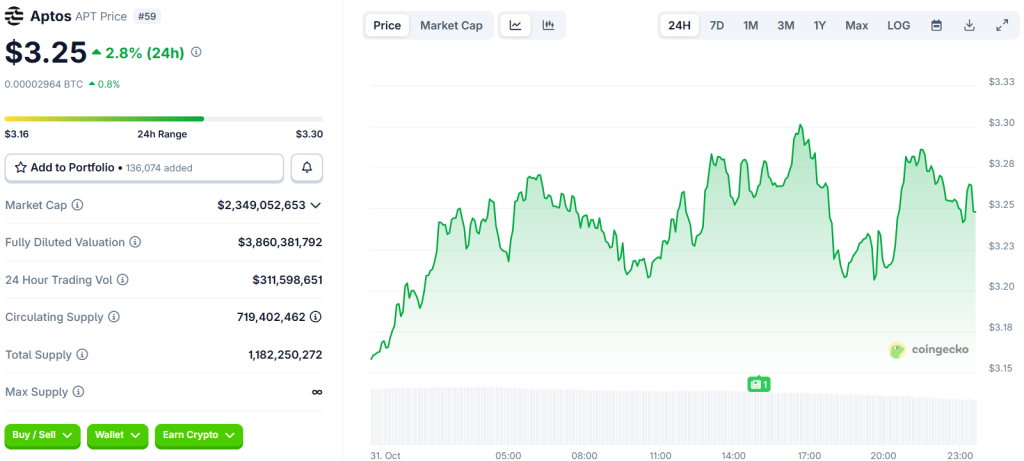
Task: Switch to candlestick chart view icon
Action: tap(548, 25)
